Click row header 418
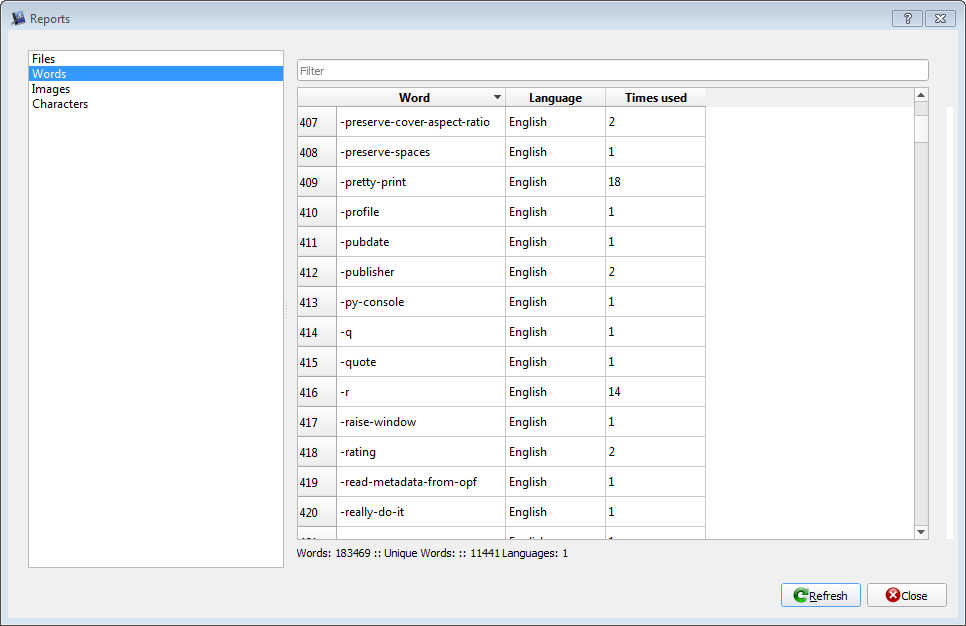 click(317, 452)
